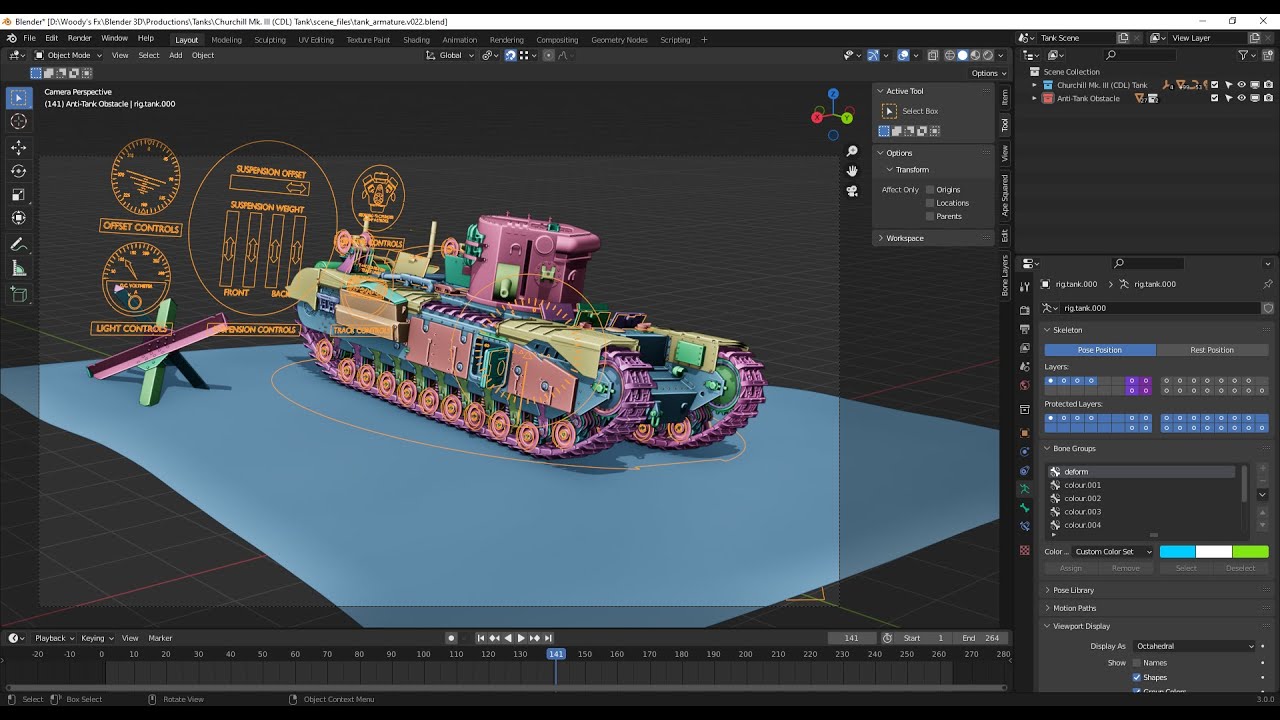Enable Affect Only Locations checkbox
This screenshot has height=720, width=1280.
pos(930,203)
